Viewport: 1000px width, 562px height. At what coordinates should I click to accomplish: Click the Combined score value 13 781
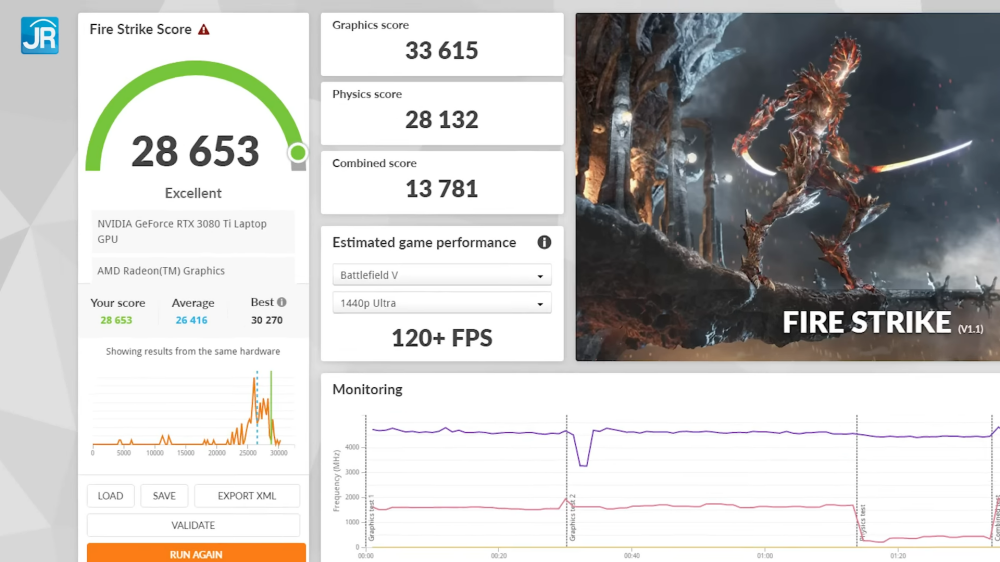coord(441,189)
